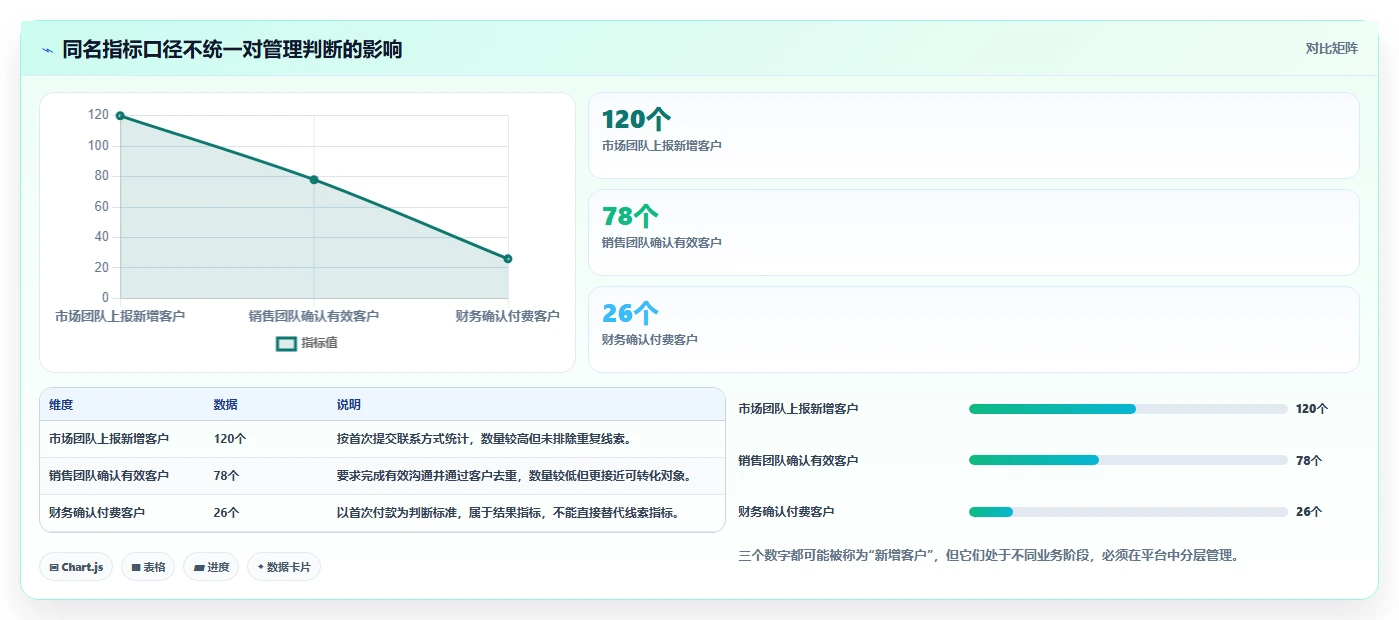Select the 数据卡片 tag
Viewport: 1399px width, 620px height.
[284, 567]
